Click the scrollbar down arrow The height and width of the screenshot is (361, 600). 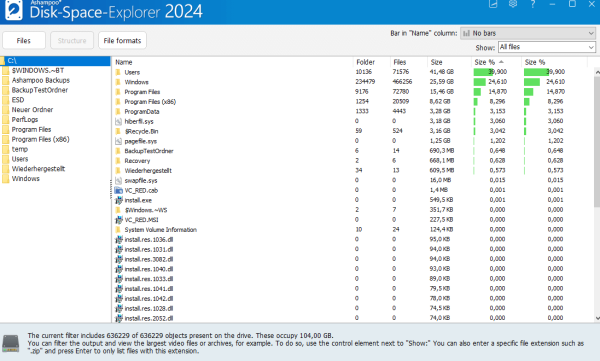597,319
